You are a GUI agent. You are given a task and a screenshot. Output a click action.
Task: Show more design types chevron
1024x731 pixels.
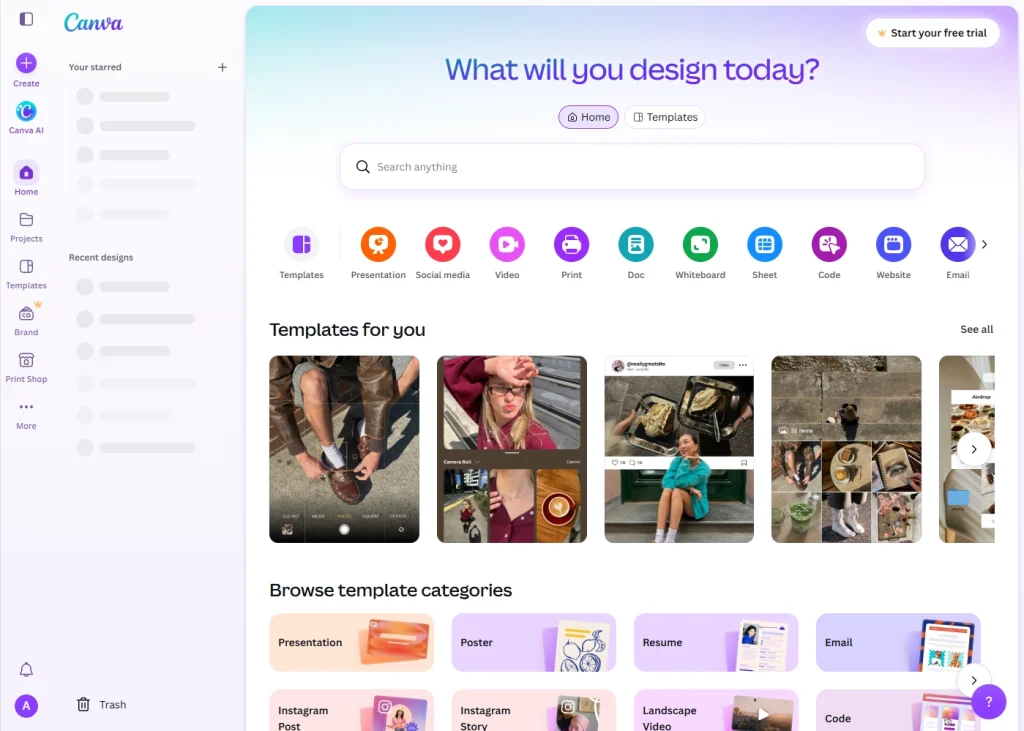coord(984,244)
